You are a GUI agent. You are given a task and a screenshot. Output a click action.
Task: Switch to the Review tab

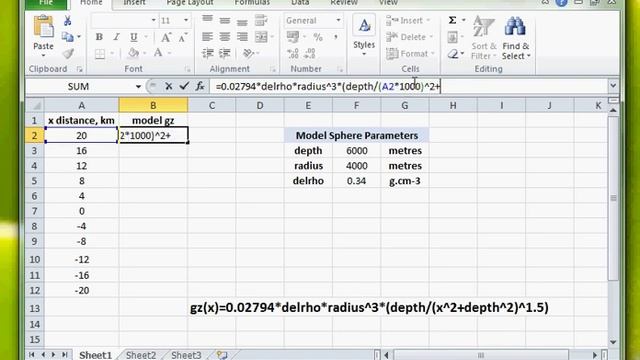(x=344, y=3)
